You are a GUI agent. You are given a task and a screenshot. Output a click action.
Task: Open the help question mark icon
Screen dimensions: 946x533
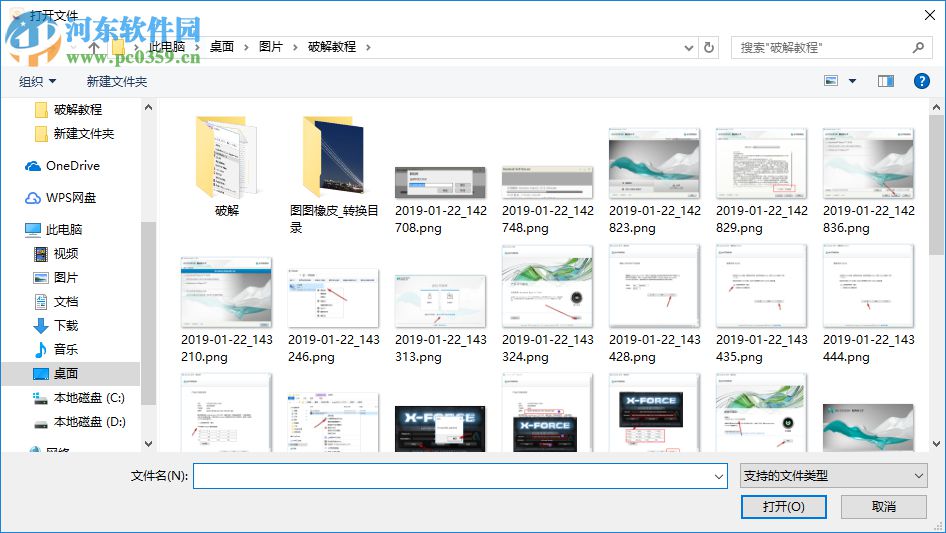(x=921, y=81)
